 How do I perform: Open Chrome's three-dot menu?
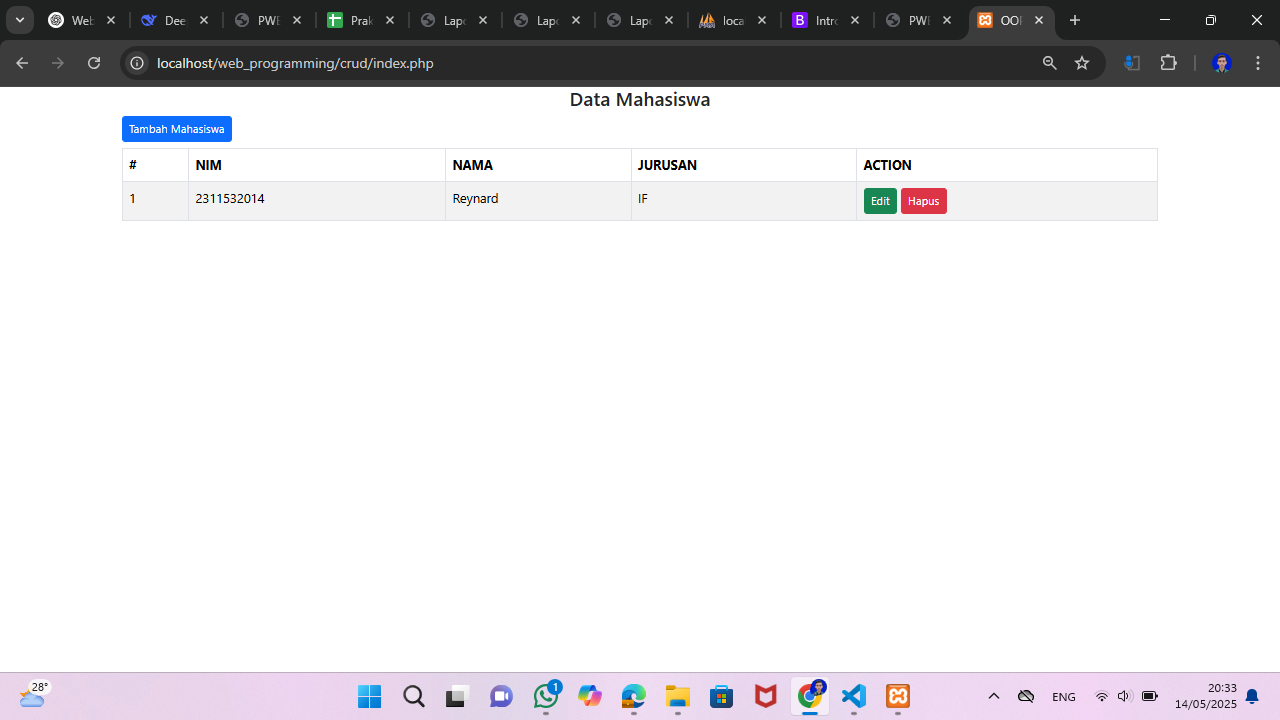(1257, 62)
